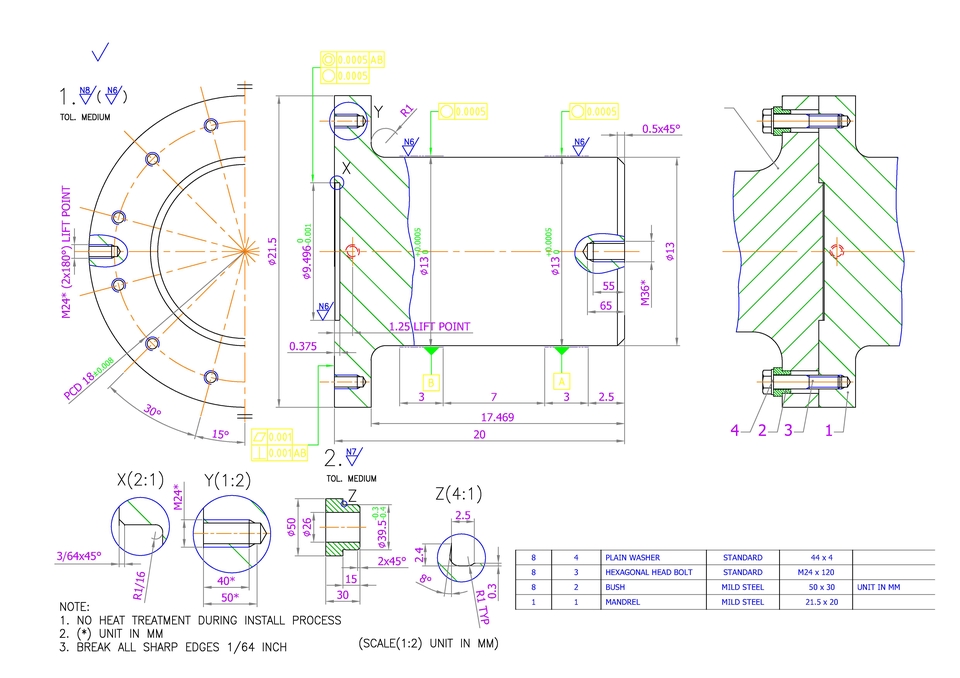
Task: Click datum feature symbol B near dimension 3
Action: [430, 380]
